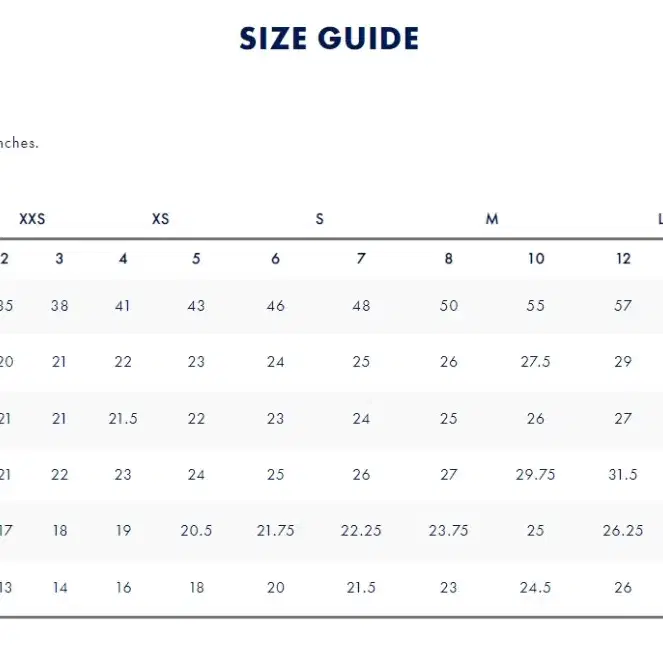663x663 pixels.
Task: Click the numeric size 4 header
Action: [123, 258]
